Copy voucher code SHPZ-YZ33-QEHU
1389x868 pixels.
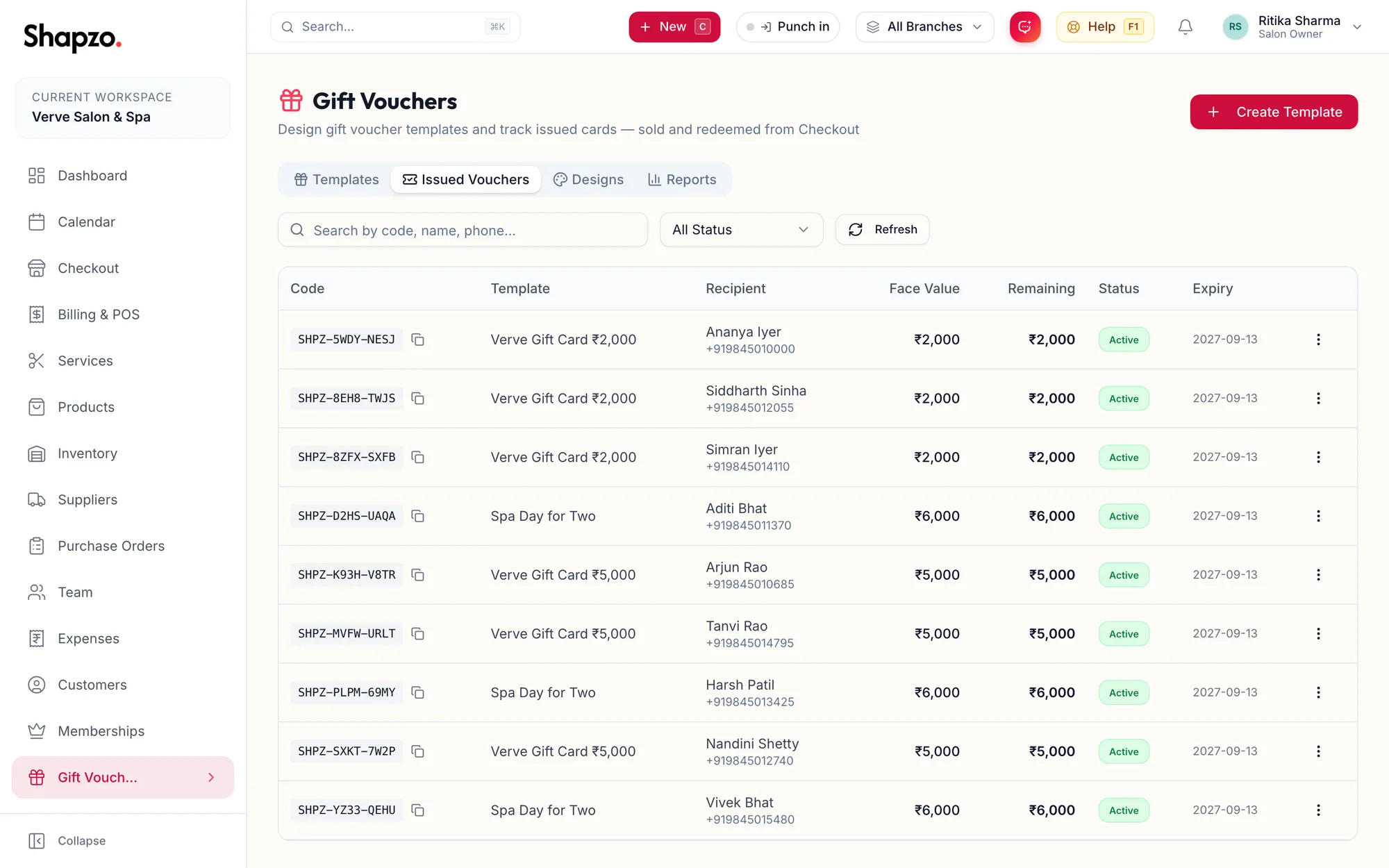coord(417,810)
